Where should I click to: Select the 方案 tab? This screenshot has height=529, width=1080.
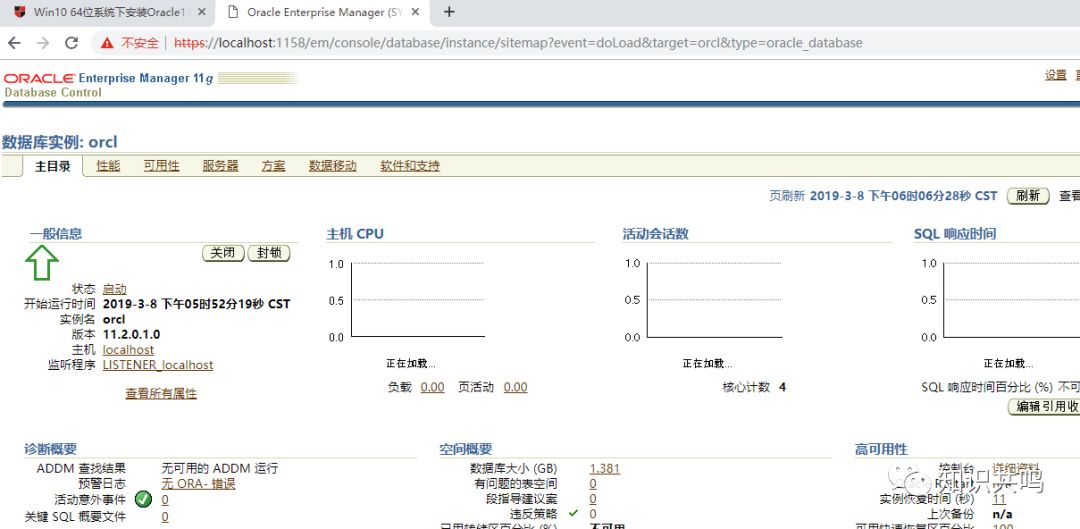coord(273,166)
